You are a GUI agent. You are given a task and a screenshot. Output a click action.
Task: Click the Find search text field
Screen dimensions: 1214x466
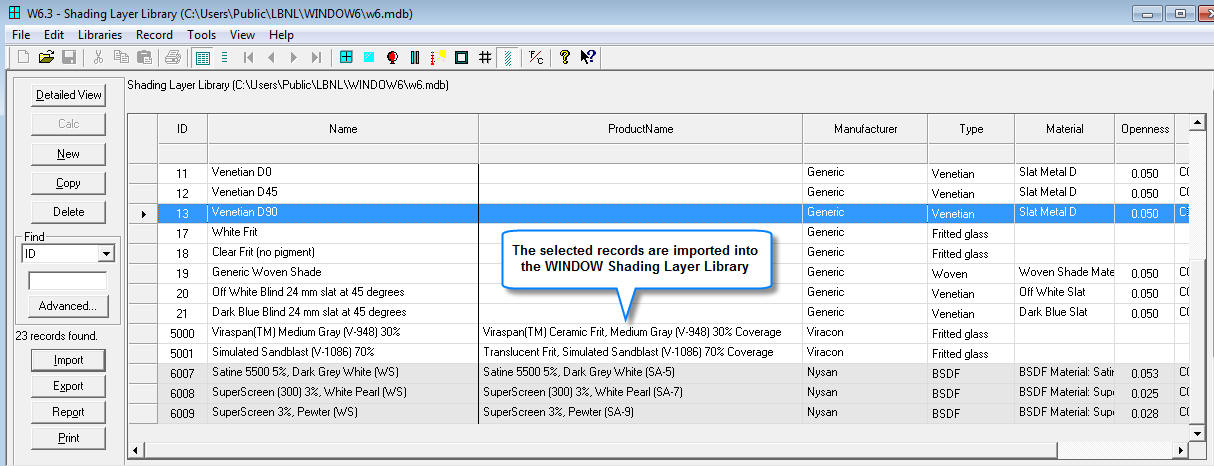tap(68, 281)
